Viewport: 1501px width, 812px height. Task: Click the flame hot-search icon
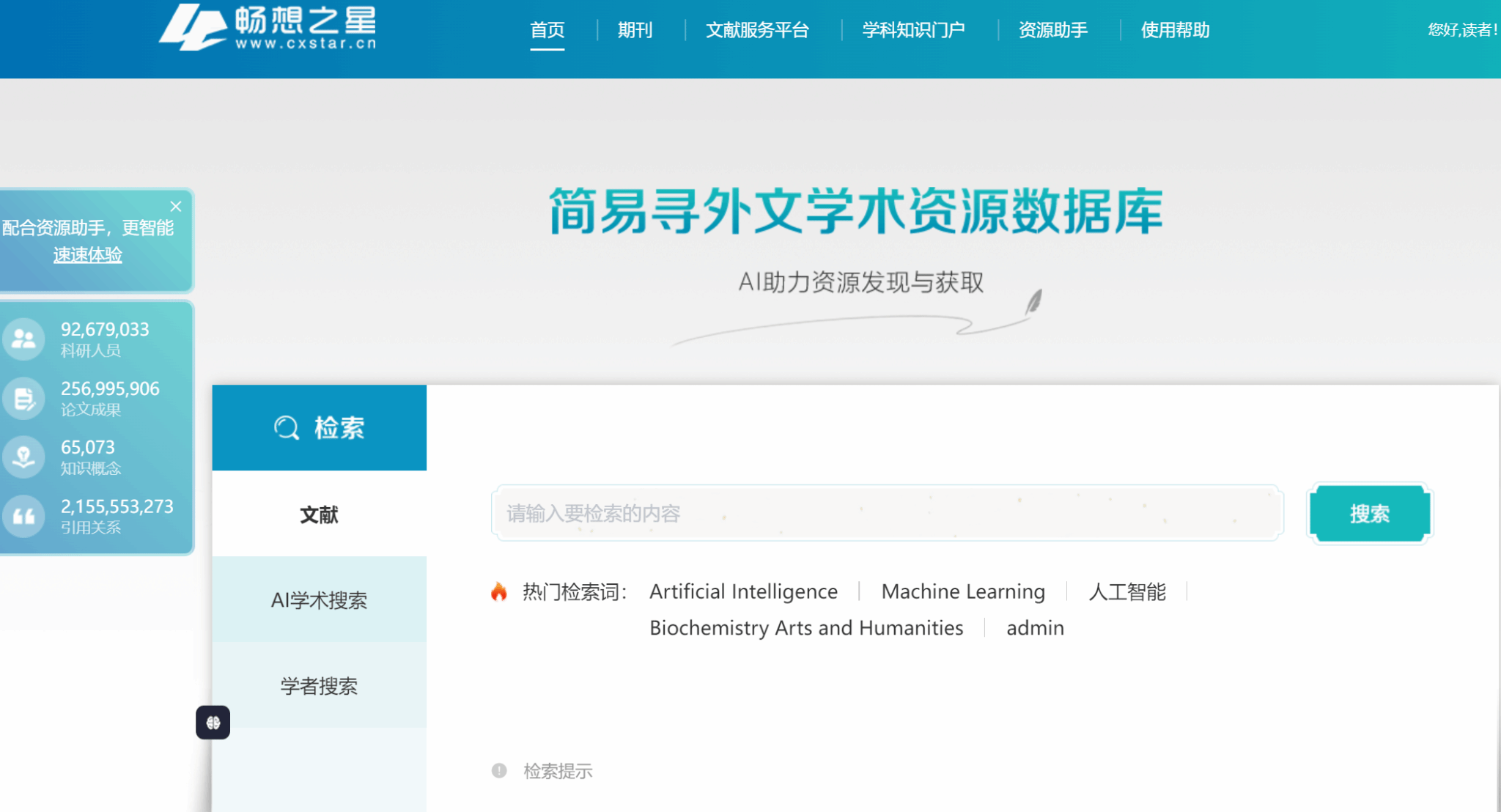pos(499,591)
